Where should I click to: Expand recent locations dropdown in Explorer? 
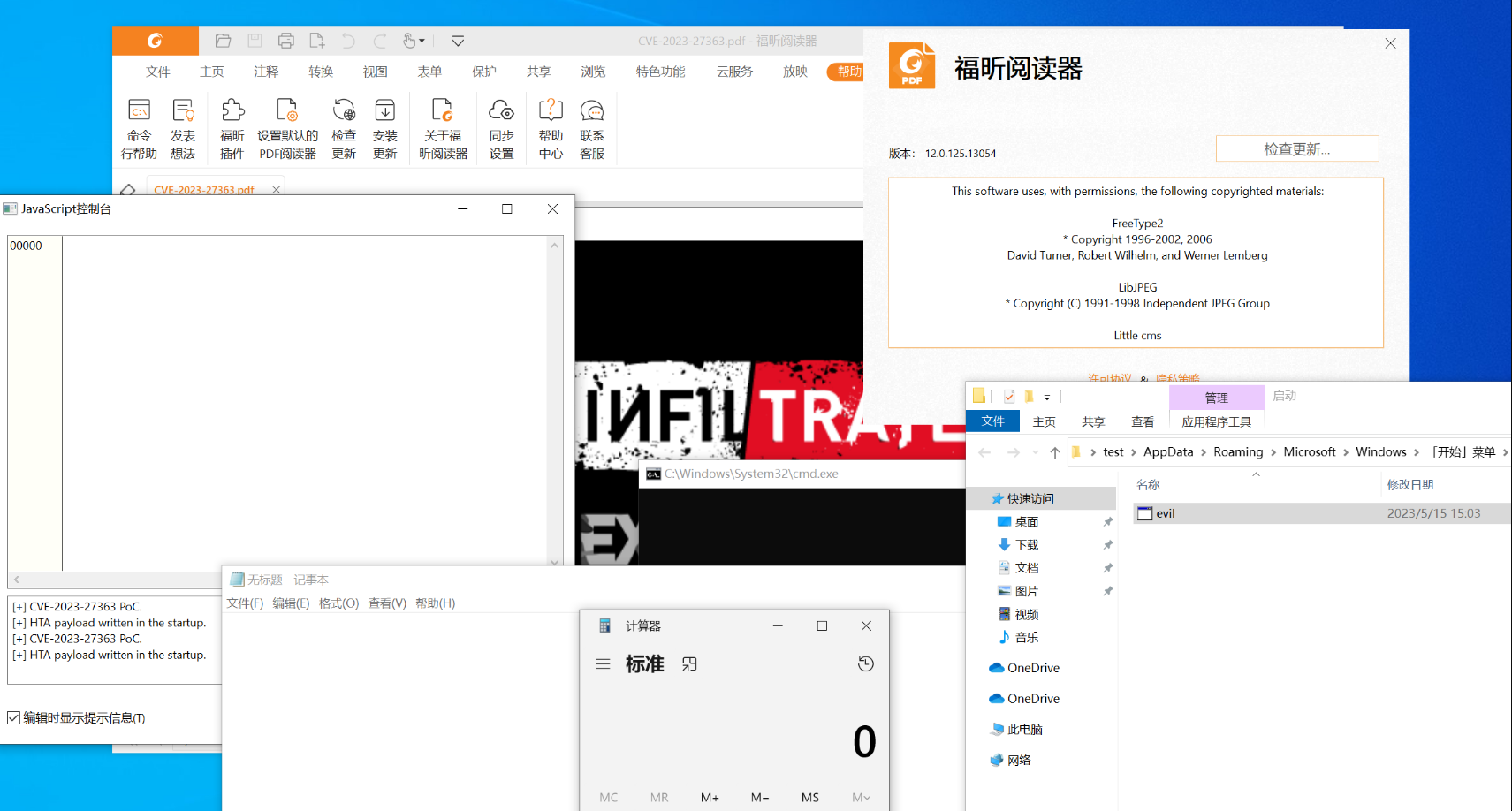pyautogui.click(x=1035, y=452)
